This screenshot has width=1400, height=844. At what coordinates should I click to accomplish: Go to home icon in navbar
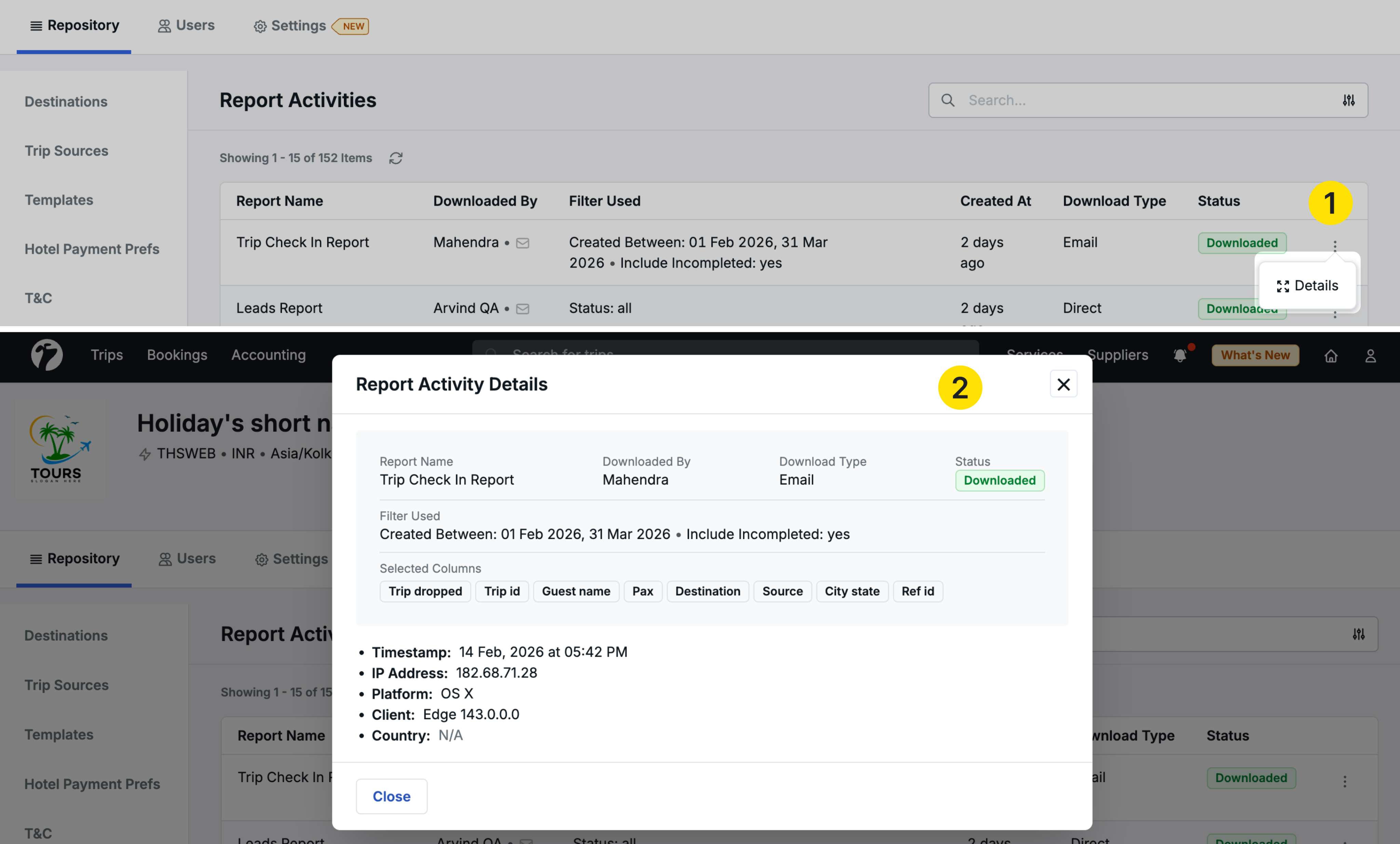[1331, 356]
